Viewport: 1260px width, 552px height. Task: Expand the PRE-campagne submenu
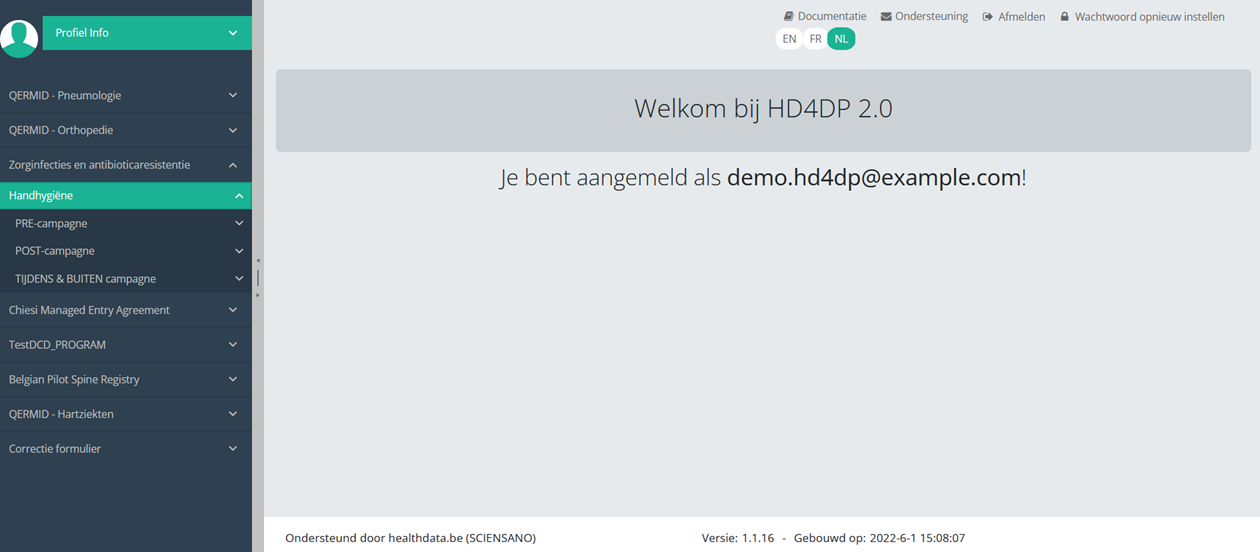tap(238, 224)
